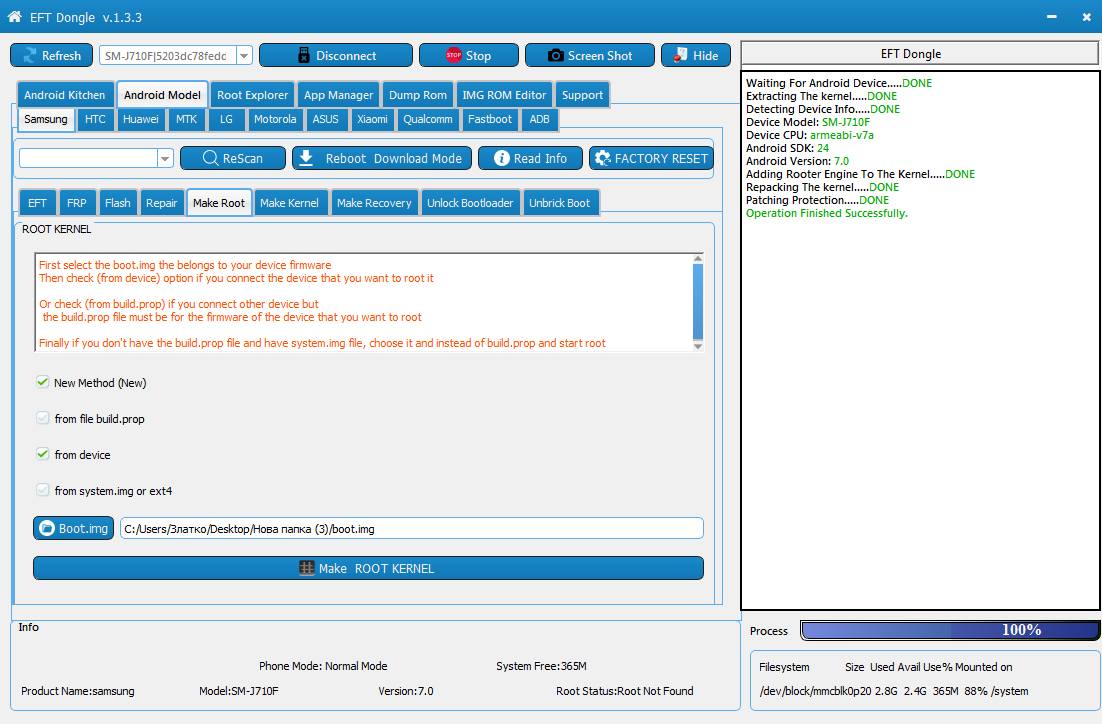Image resolution: width=1102 pixels, height=724 pixels.
Task: Click 'Product Name:samsung' text
Action: point(77,691)
